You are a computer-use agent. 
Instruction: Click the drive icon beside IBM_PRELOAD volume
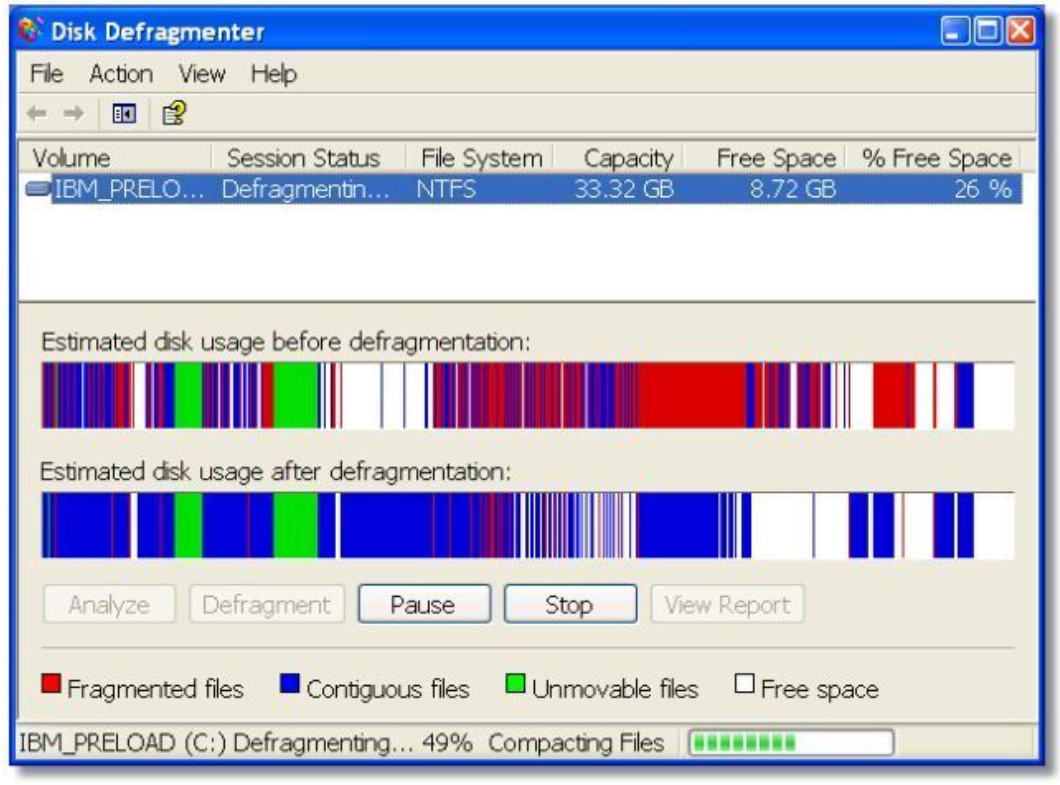pos(39,189)
